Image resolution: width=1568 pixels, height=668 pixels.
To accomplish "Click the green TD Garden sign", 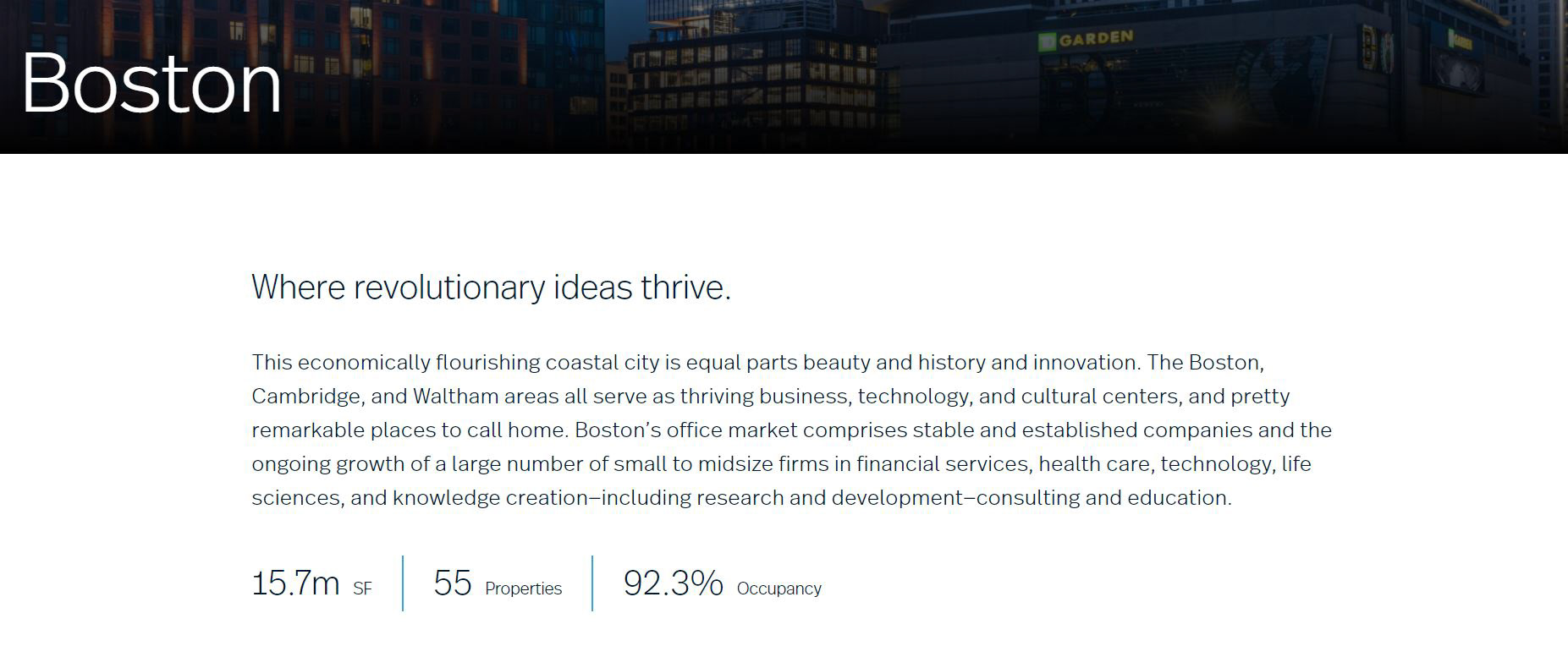I will tap(1086, 40).
